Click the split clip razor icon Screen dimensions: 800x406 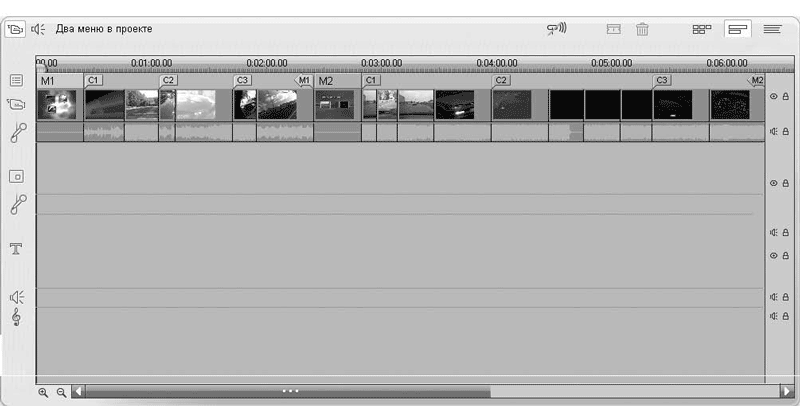614,29
